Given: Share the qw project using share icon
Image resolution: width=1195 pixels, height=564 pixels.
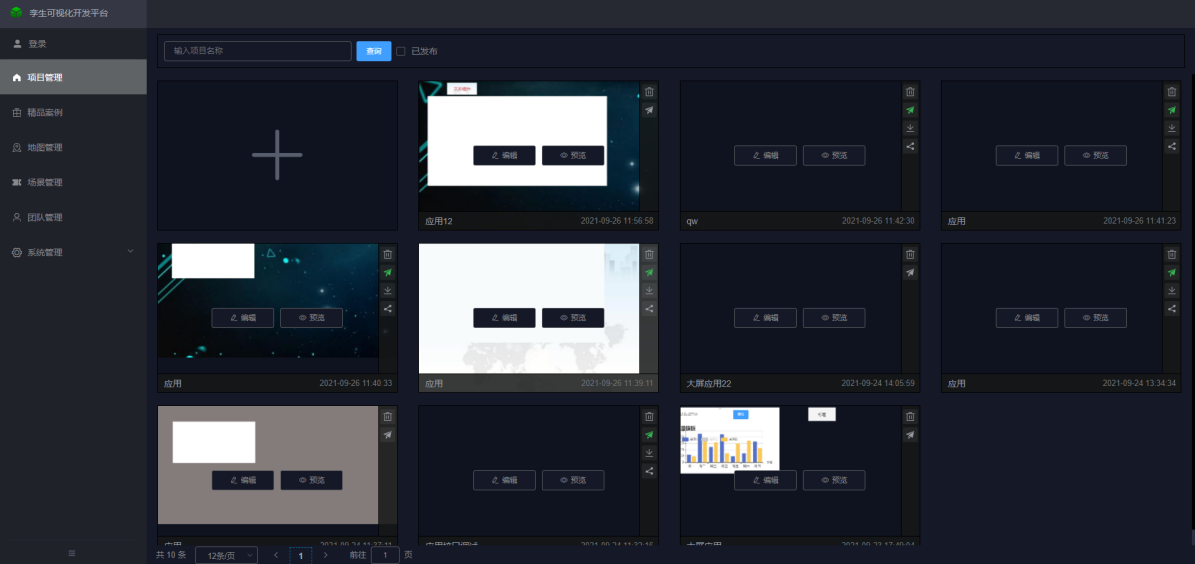Looking at the screenshot, I should 910,146.
